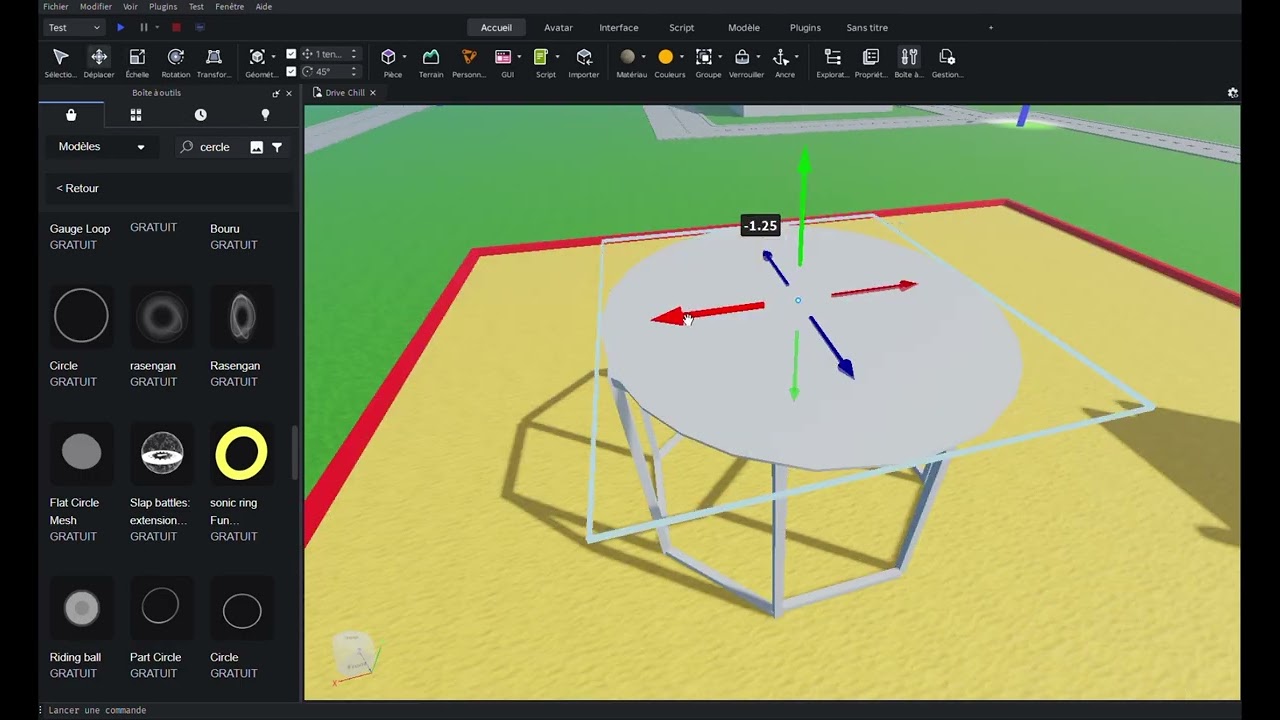This screenshot has width=1280, height=720.
Task: Open the Matériau picker
Action: (x=628, y=63)
